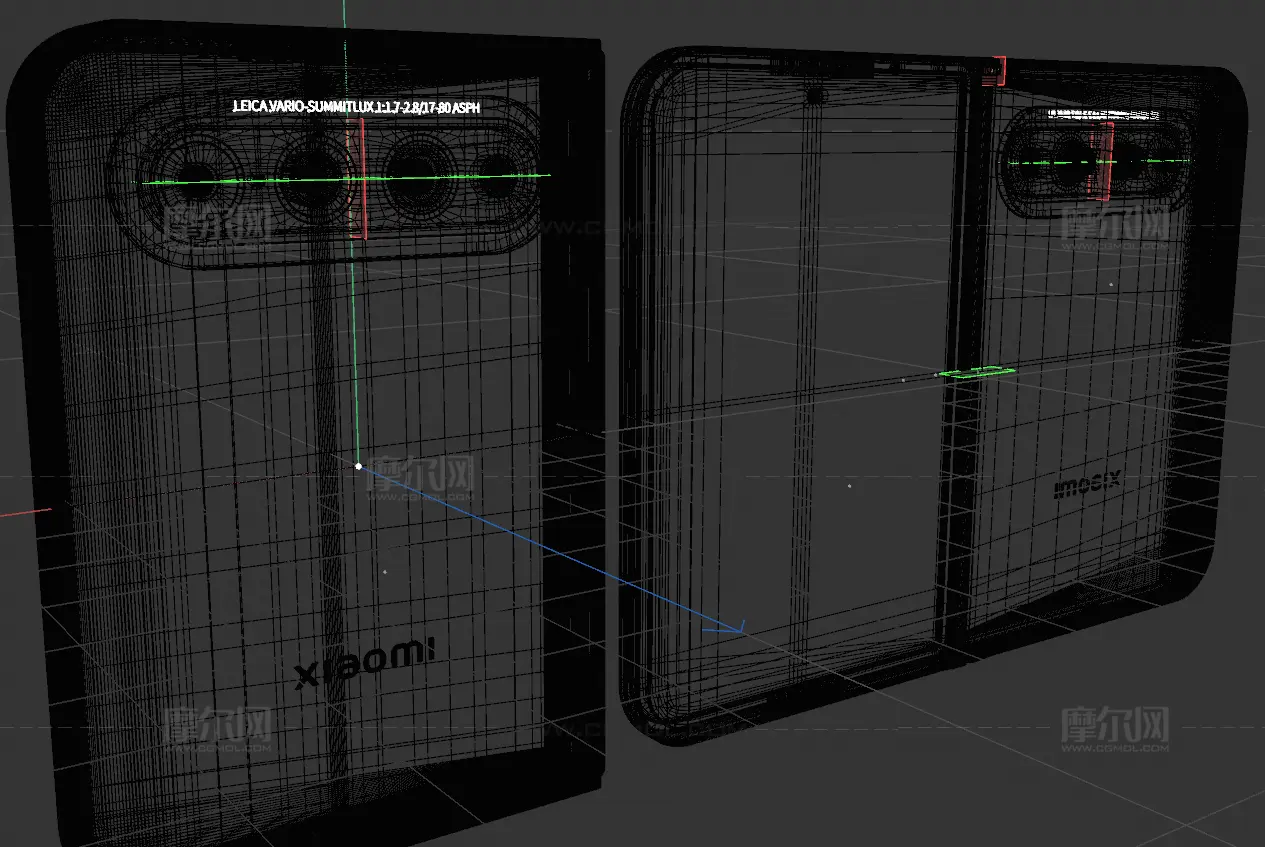Select the punch-hole front camera on the unfolded screen
The width and height of the screenshot is (1265, 847).
814,96
